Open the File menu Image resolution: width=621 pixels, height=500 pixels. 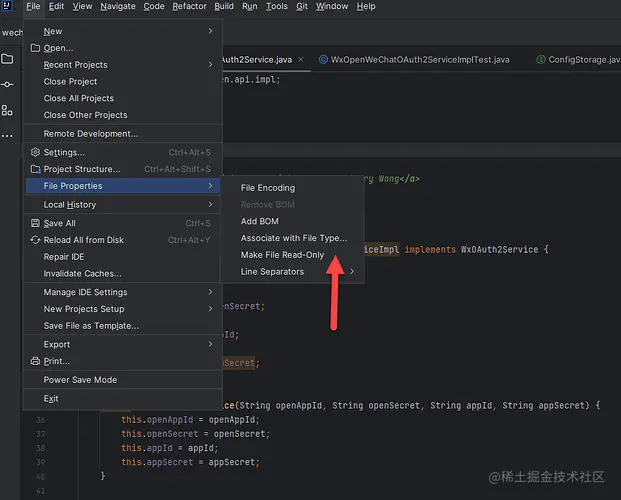coord(33,6)
